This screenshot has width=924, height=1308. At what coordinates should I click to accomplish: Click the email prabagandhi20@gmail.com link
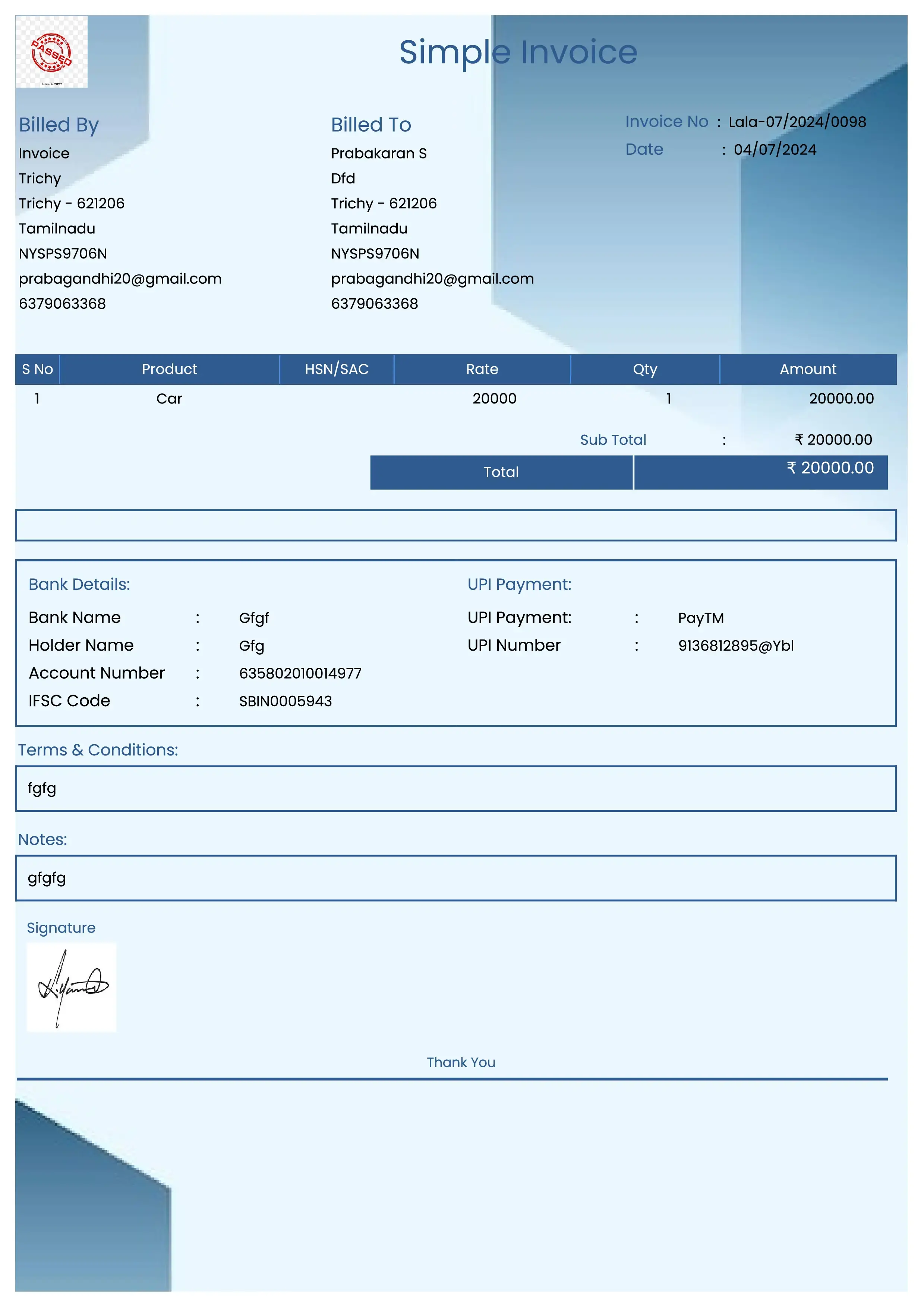click(120, 279)
